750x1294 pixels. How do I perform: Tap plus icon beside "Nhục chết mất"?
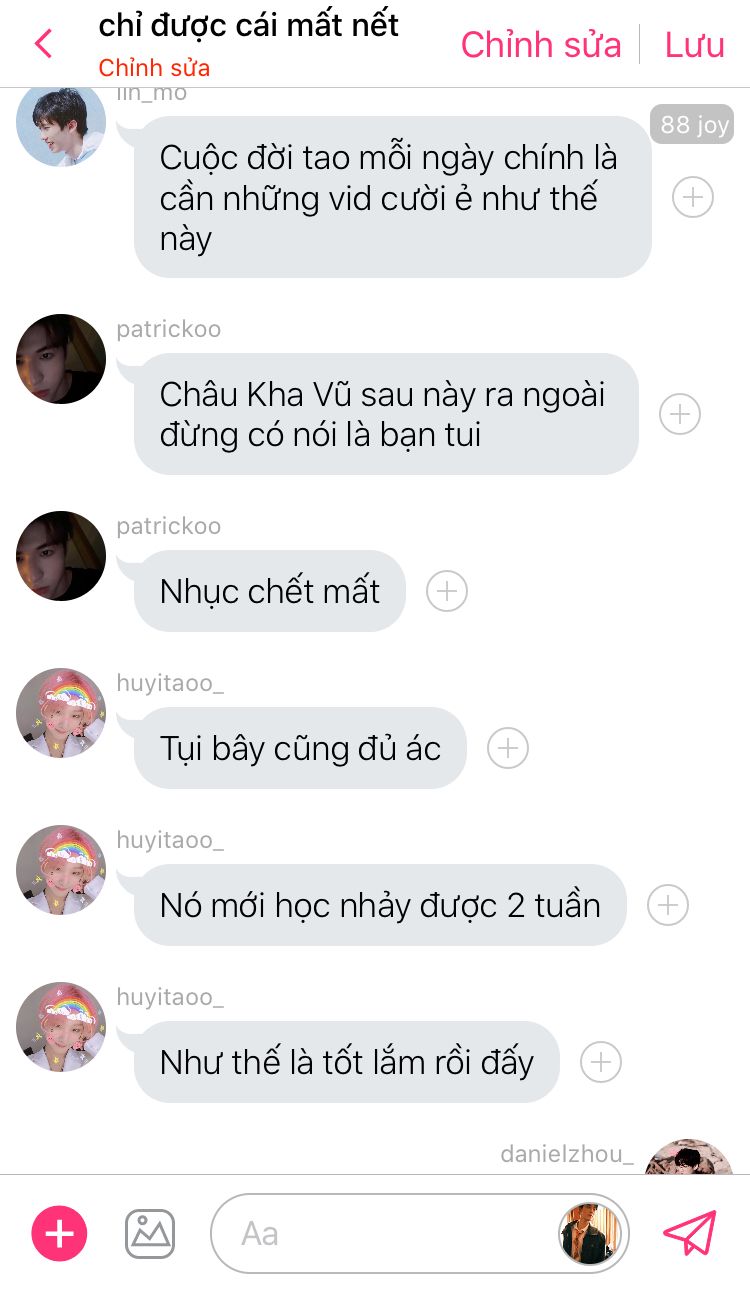pos(447,591)
